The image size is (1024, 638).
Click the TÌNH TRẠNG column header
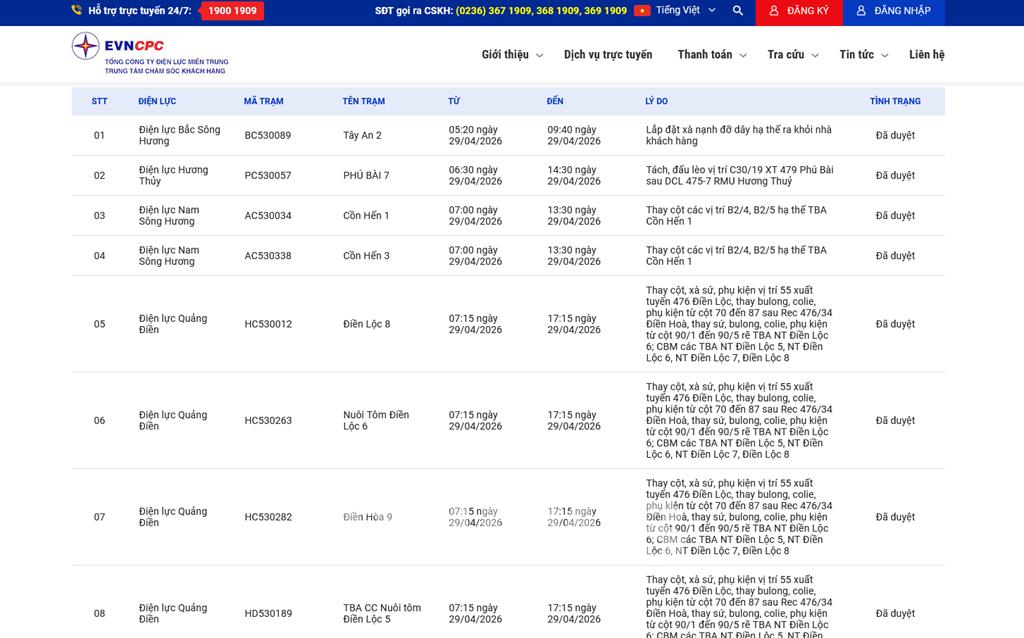tap(895, 101)
